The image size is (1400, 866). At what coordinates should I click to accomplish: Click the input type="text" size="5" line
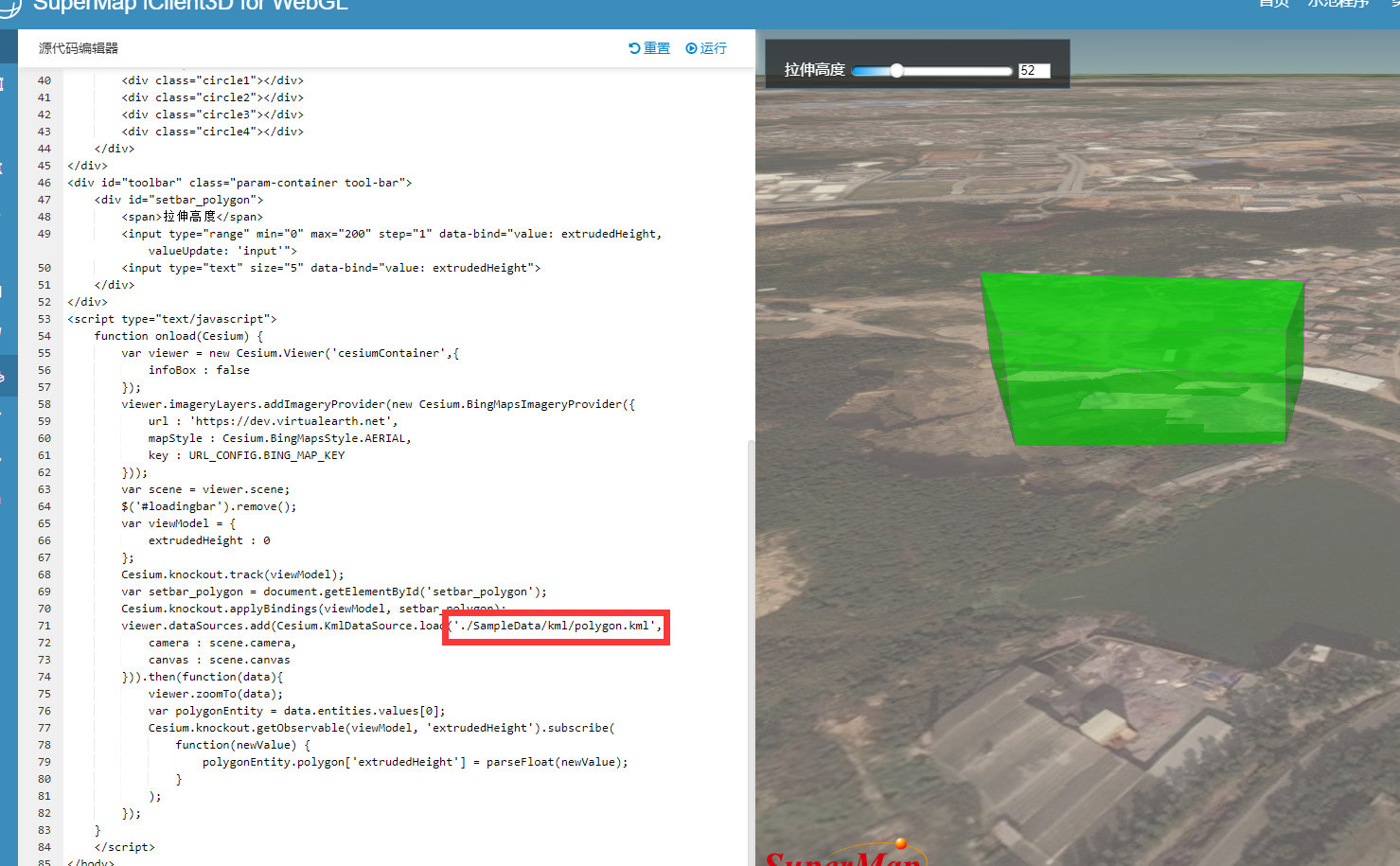[330, 268]
